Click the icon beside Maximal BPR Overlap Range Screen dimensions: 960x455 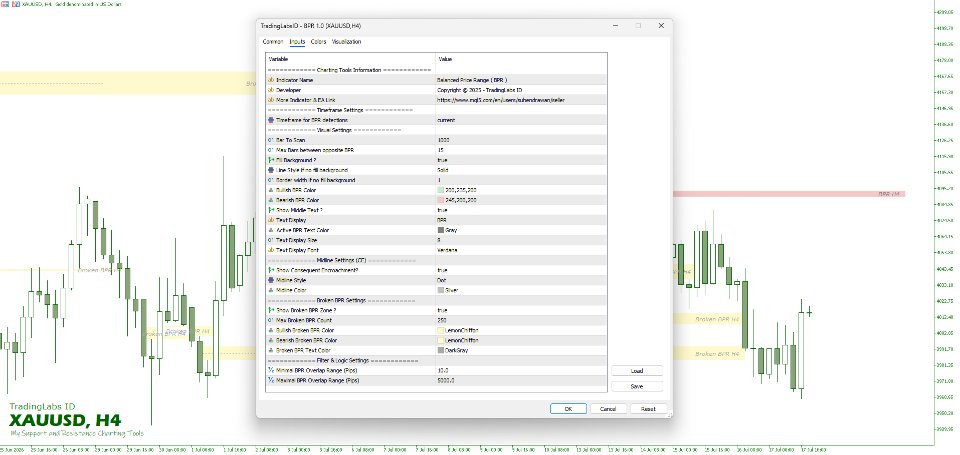coord(271,380)
